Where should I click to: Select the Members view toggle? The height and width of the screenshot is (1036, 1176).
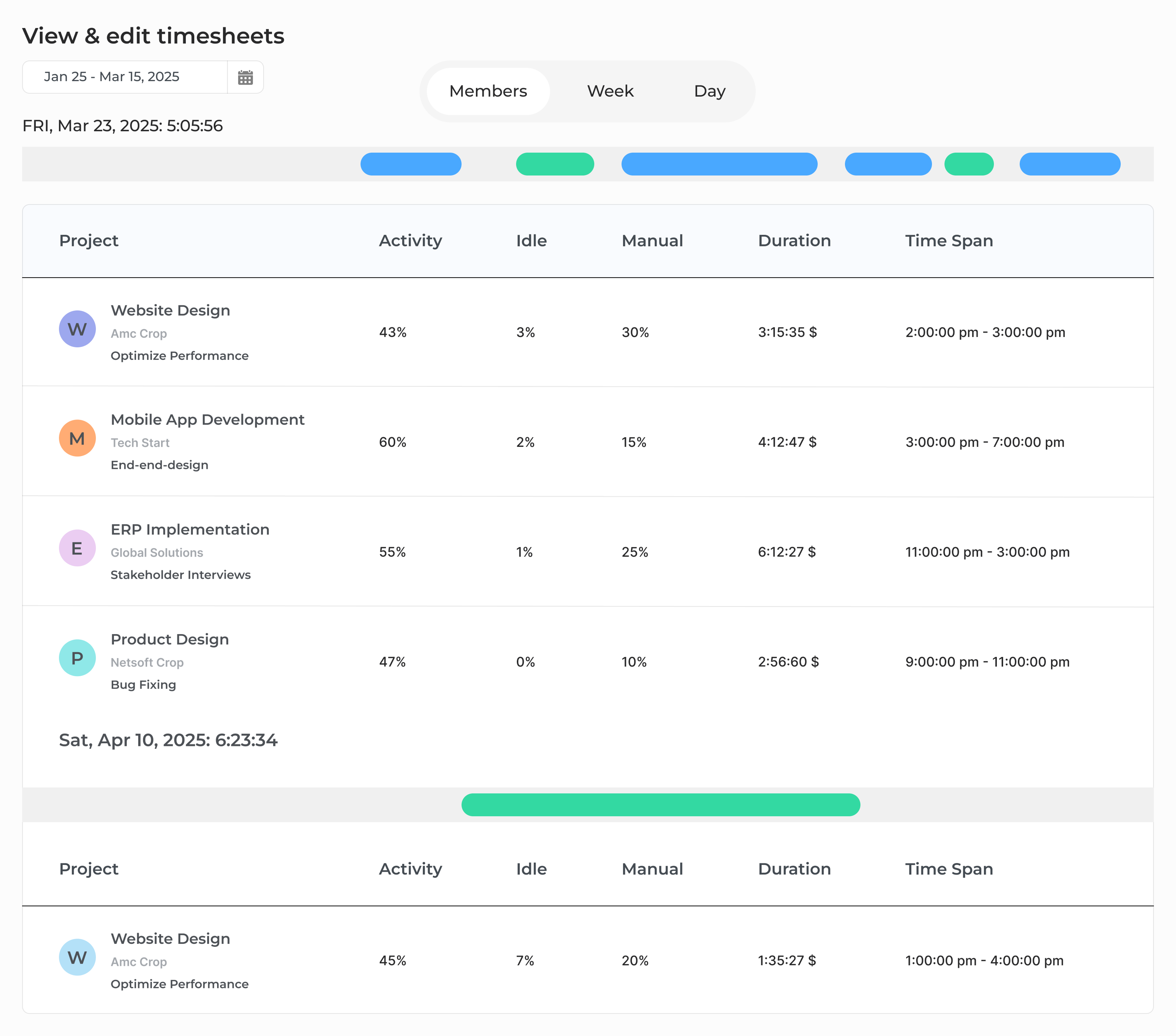point(487,91)
